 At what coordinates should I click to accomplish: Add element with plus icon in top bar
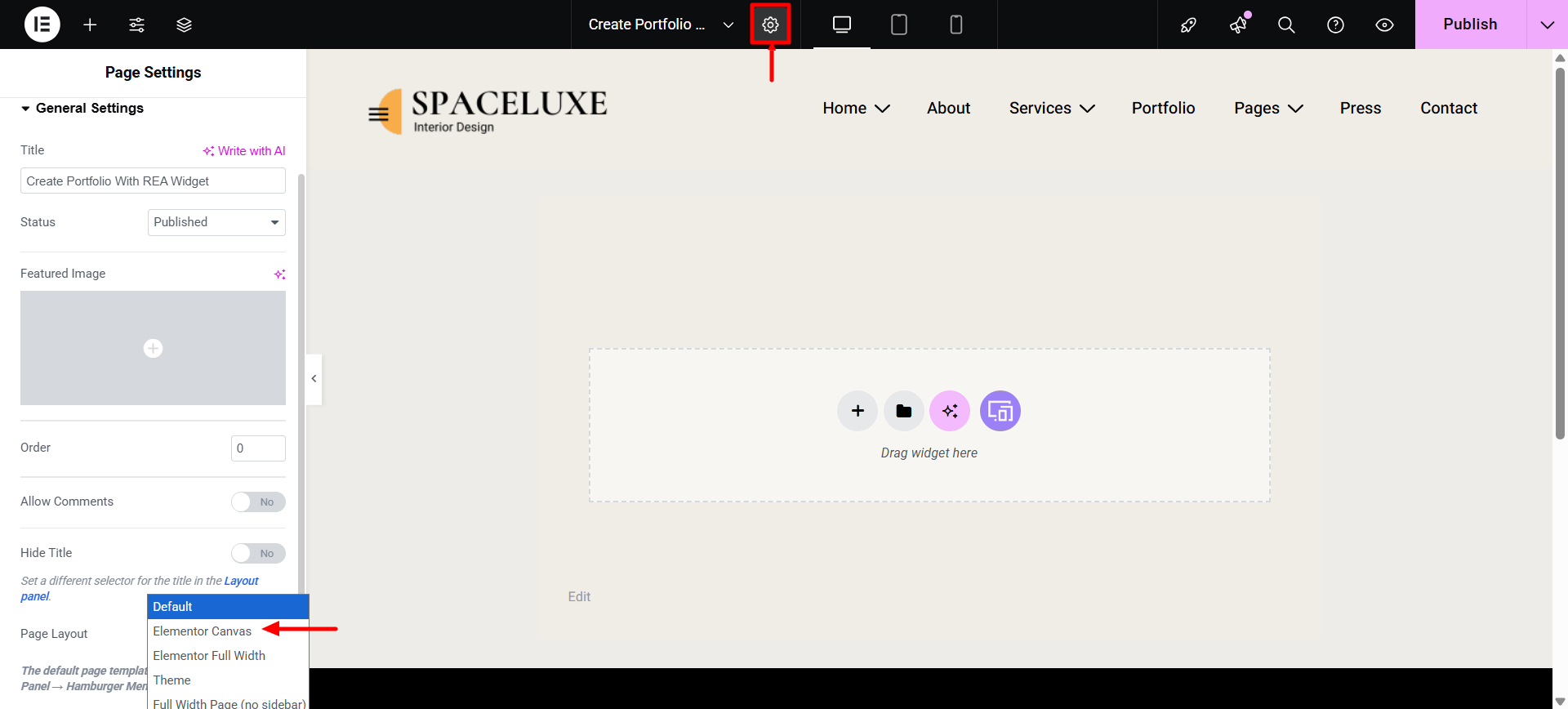90,25
